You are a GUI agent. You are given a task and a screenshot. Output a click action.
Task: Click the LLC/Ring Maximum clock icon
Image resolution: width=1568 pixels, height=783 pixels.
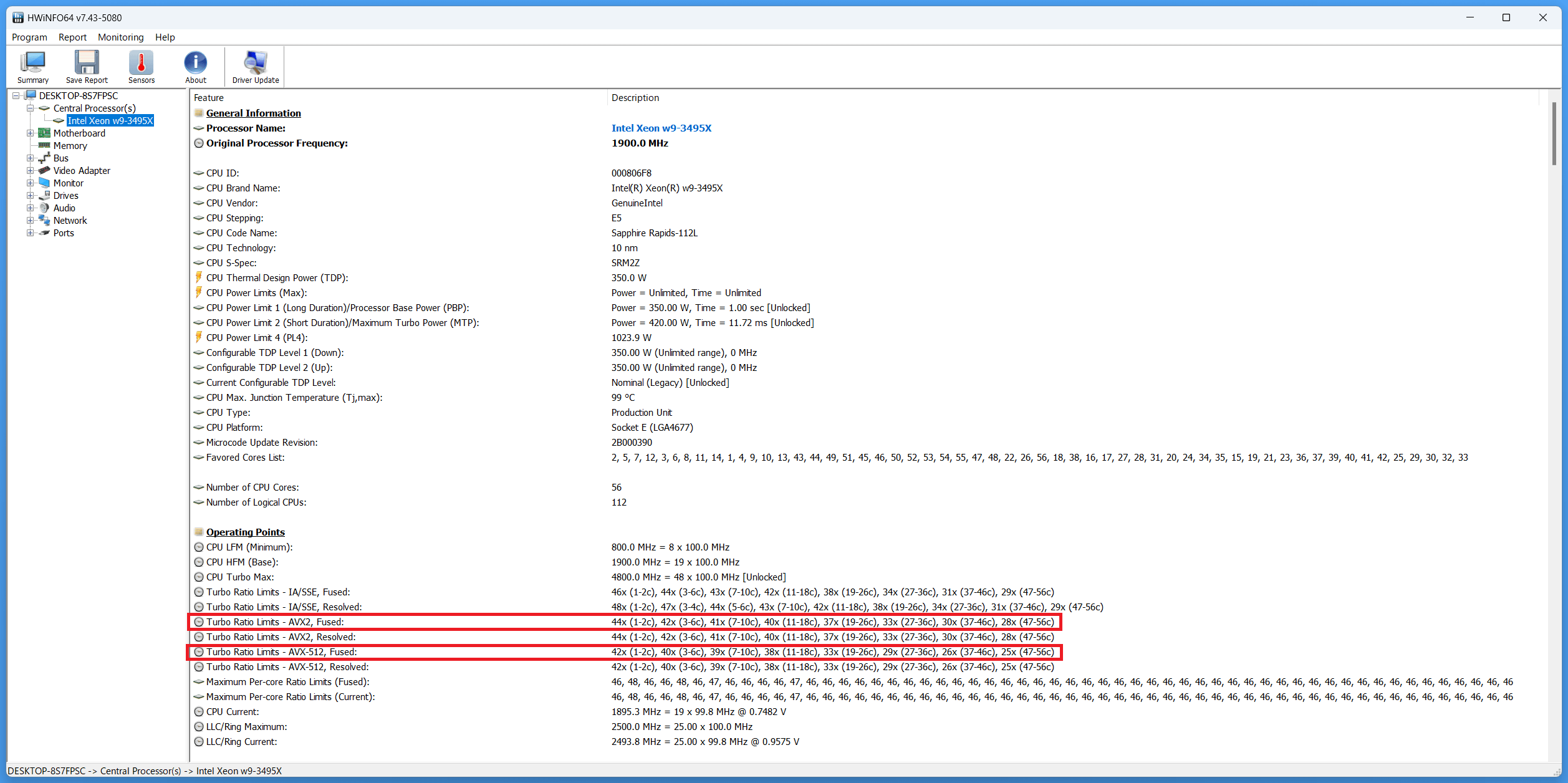(x=199, y=726)
